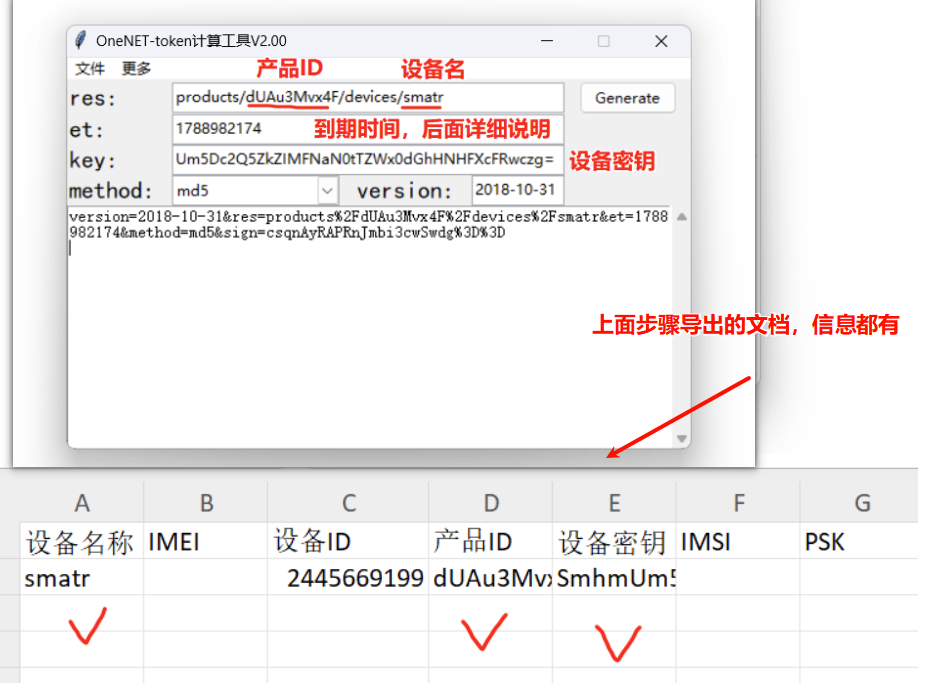Select the 2445669199 device ID cell
The image size is (943, 688).
[x=348, y=578]
